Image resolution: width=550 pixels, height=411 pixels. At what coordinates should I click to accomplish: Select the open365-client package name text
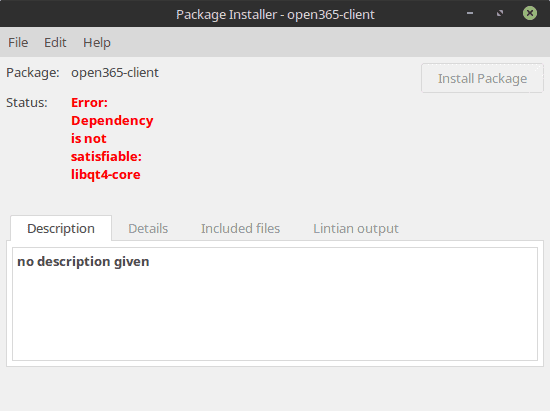tap(115, 73)
